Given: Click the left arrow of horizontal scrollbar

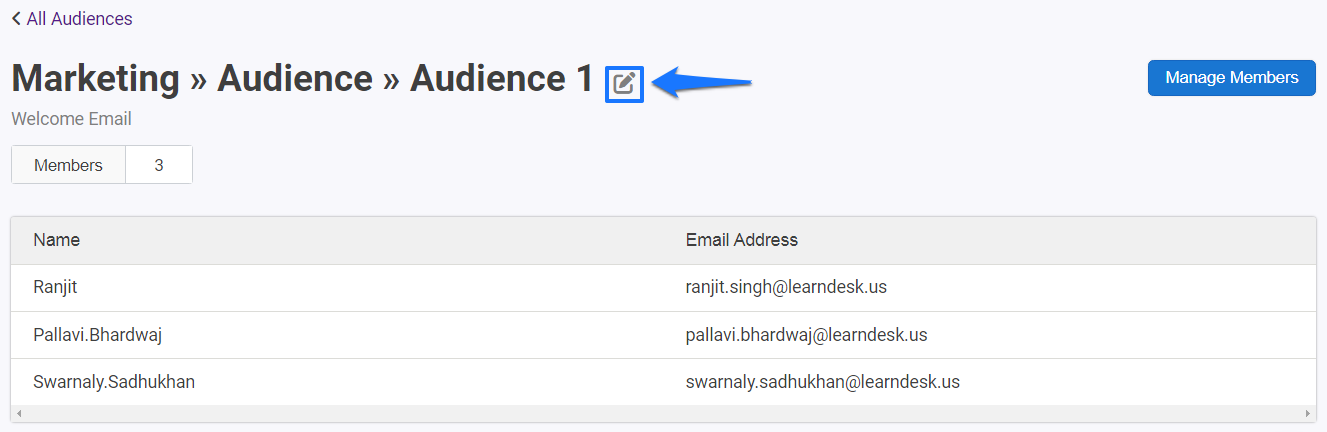Looking at the screenshot, I should point(18,413).
